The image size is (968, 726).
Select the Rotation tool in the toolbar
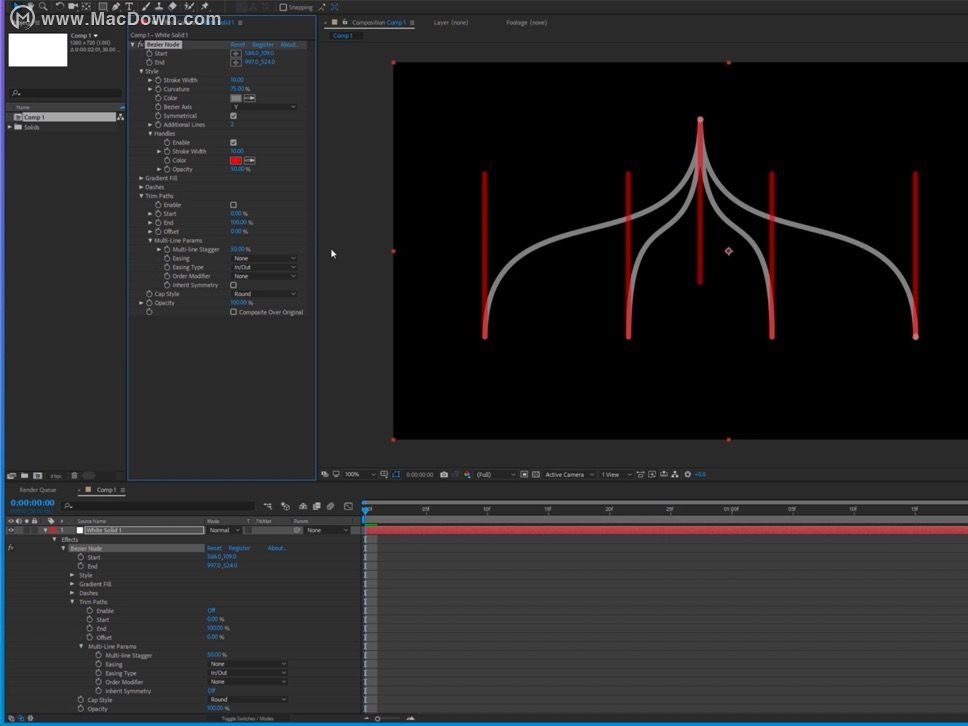coord(58,7)
